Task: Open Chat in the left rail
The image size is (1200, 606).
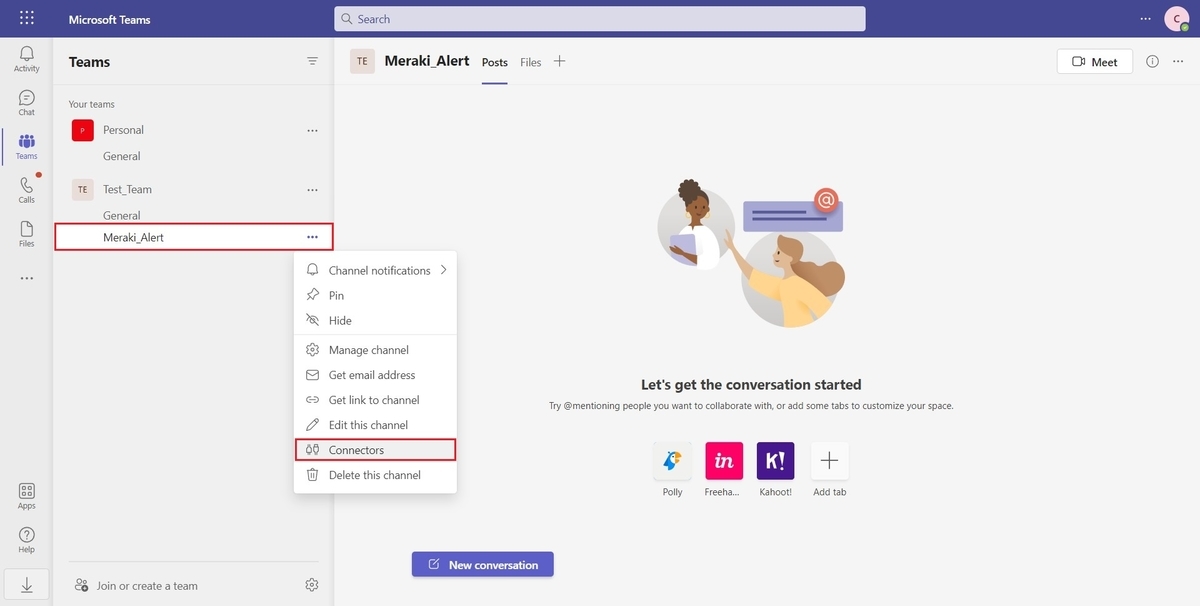Action: click(27, 103)
